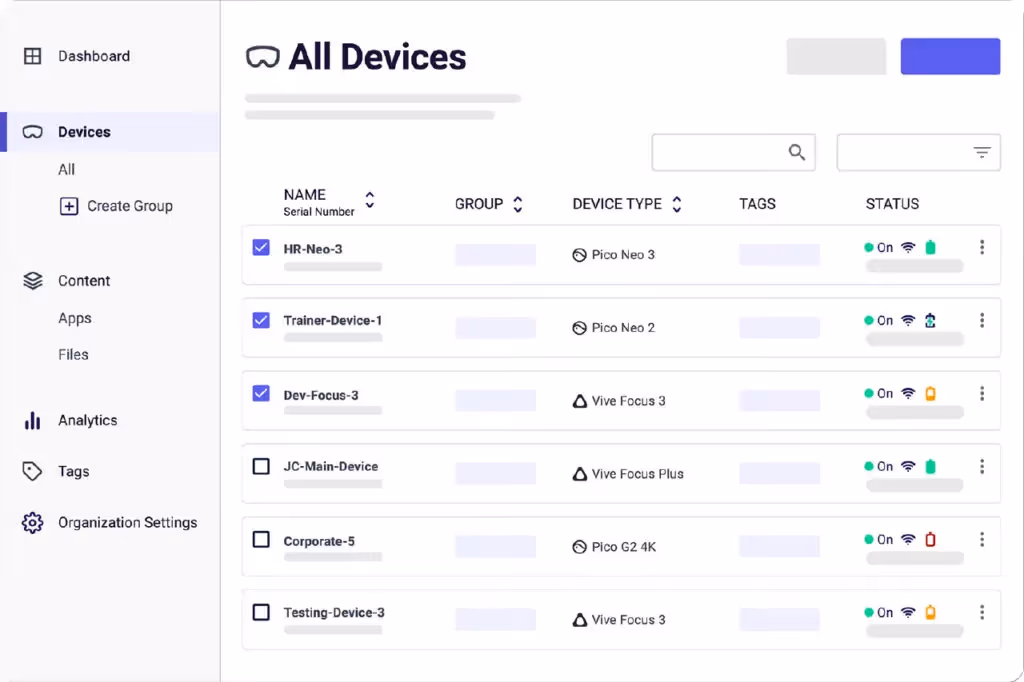1024x682 pixels.
Task: Click the Content layers icon
Action: click(33, 281)
